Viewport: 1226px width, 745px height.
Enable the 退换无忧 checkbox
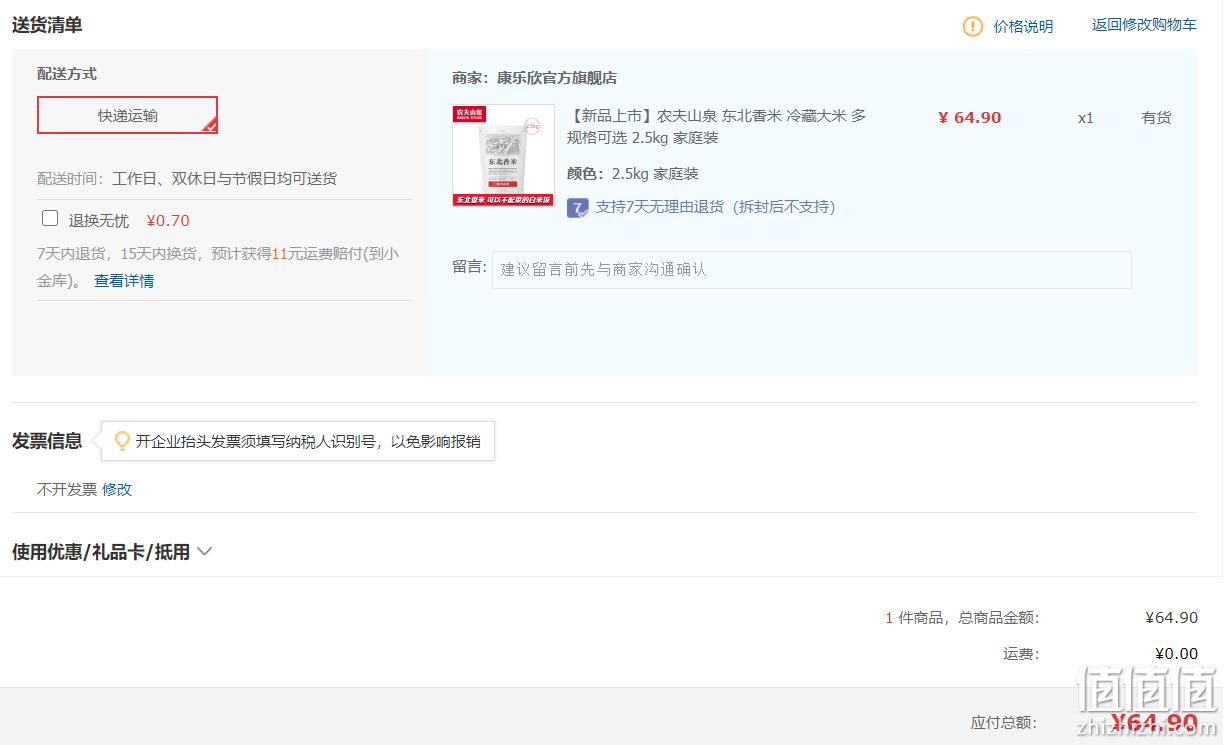pyautogui.click(x=50, y=219)
